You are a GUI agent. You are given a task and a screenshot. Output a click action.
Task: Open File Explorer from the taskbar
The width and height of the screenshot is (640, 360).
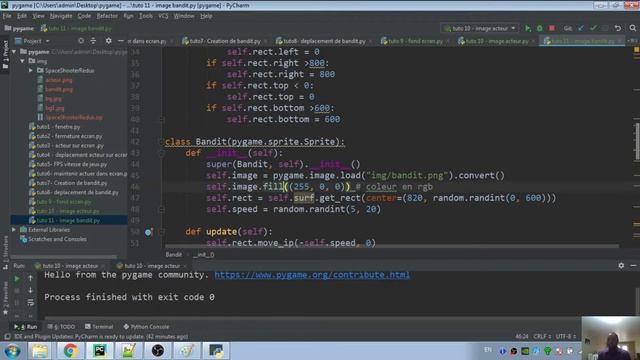point(40,351)
